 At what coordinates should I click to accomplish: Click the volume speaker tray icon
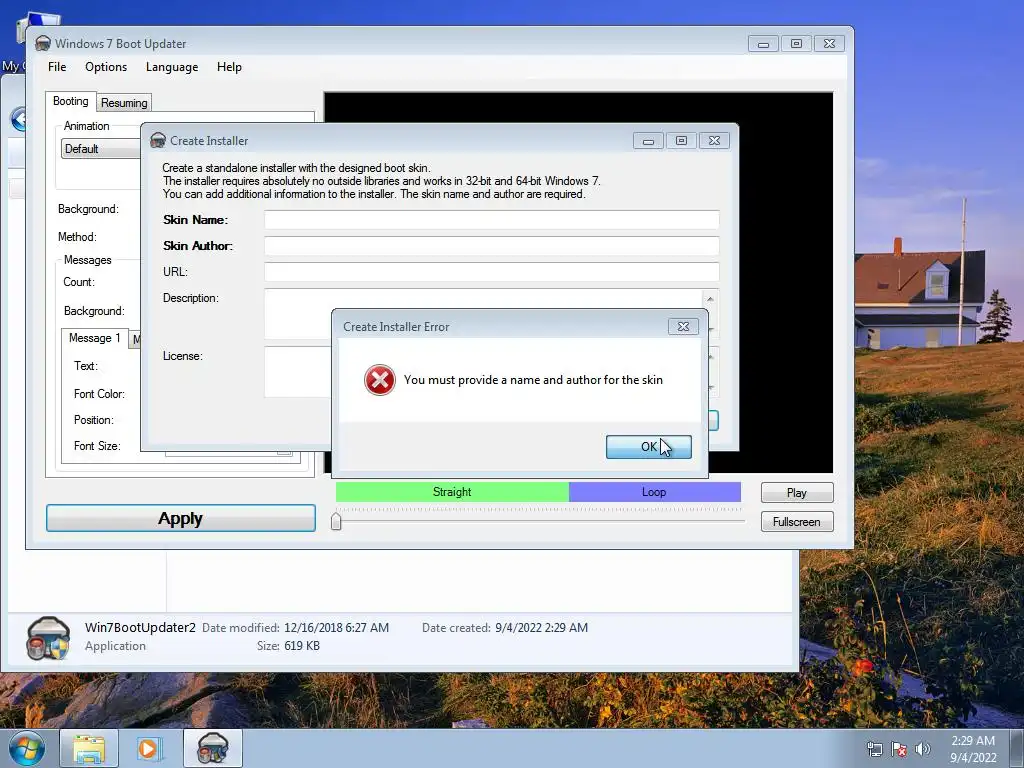pyautogui.click(x=923, y=749)
